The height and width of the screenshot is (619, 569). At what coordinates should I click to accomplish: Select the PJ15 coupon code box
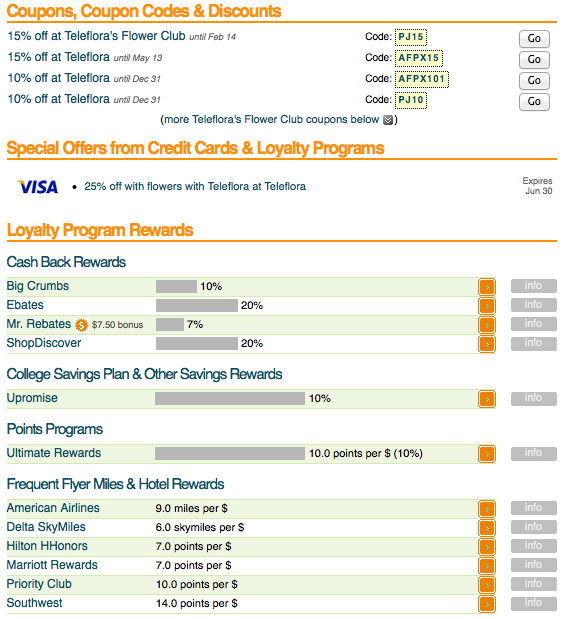(x=411, y=37)
